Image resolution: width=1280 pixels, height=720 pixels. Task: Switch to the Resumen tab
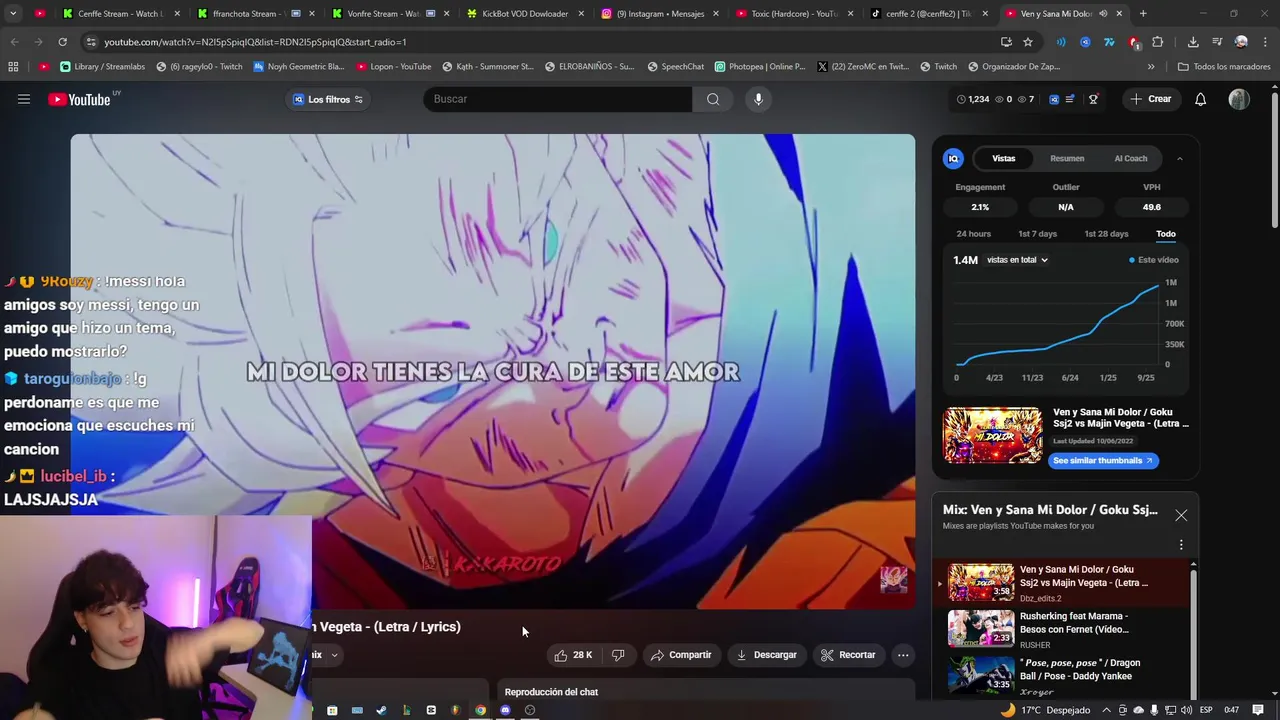tap(1067, 158)
